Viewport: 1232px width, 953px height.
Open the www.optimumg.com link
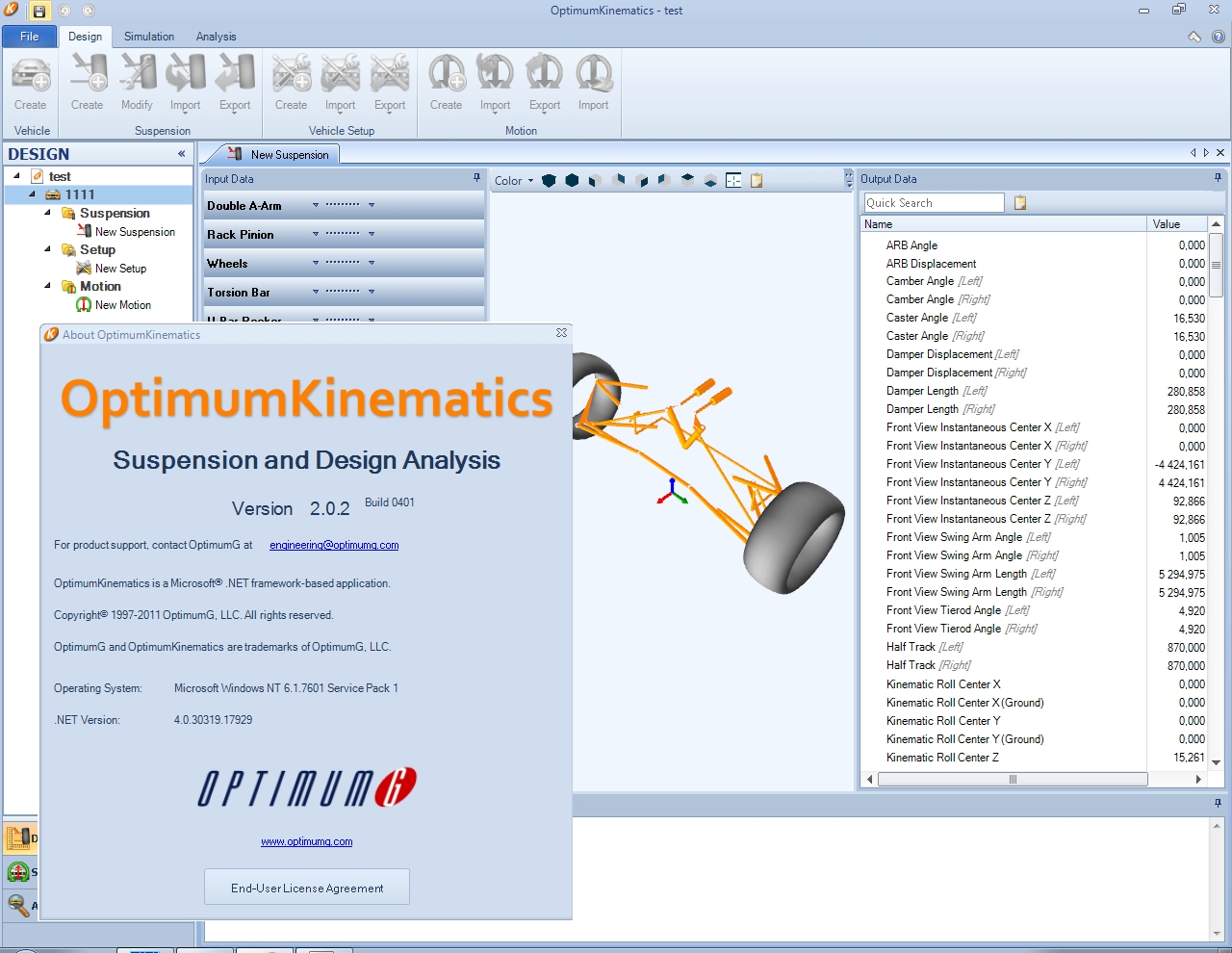(x=307, y=841)
